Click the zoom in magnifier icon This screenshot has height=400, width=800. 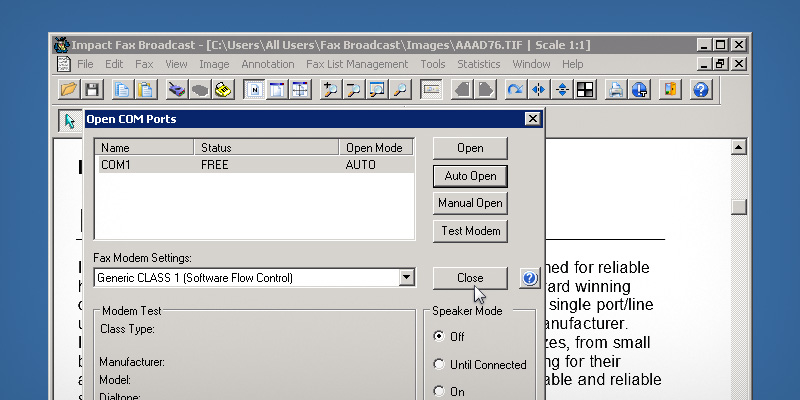(329, 90)
